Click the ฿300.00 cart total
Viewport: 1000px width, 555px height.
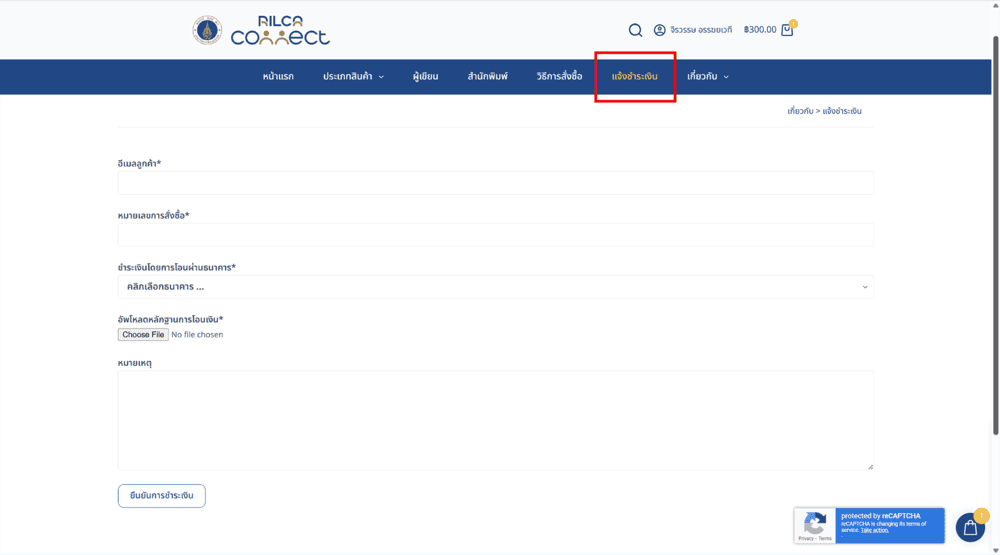(760, 30)
